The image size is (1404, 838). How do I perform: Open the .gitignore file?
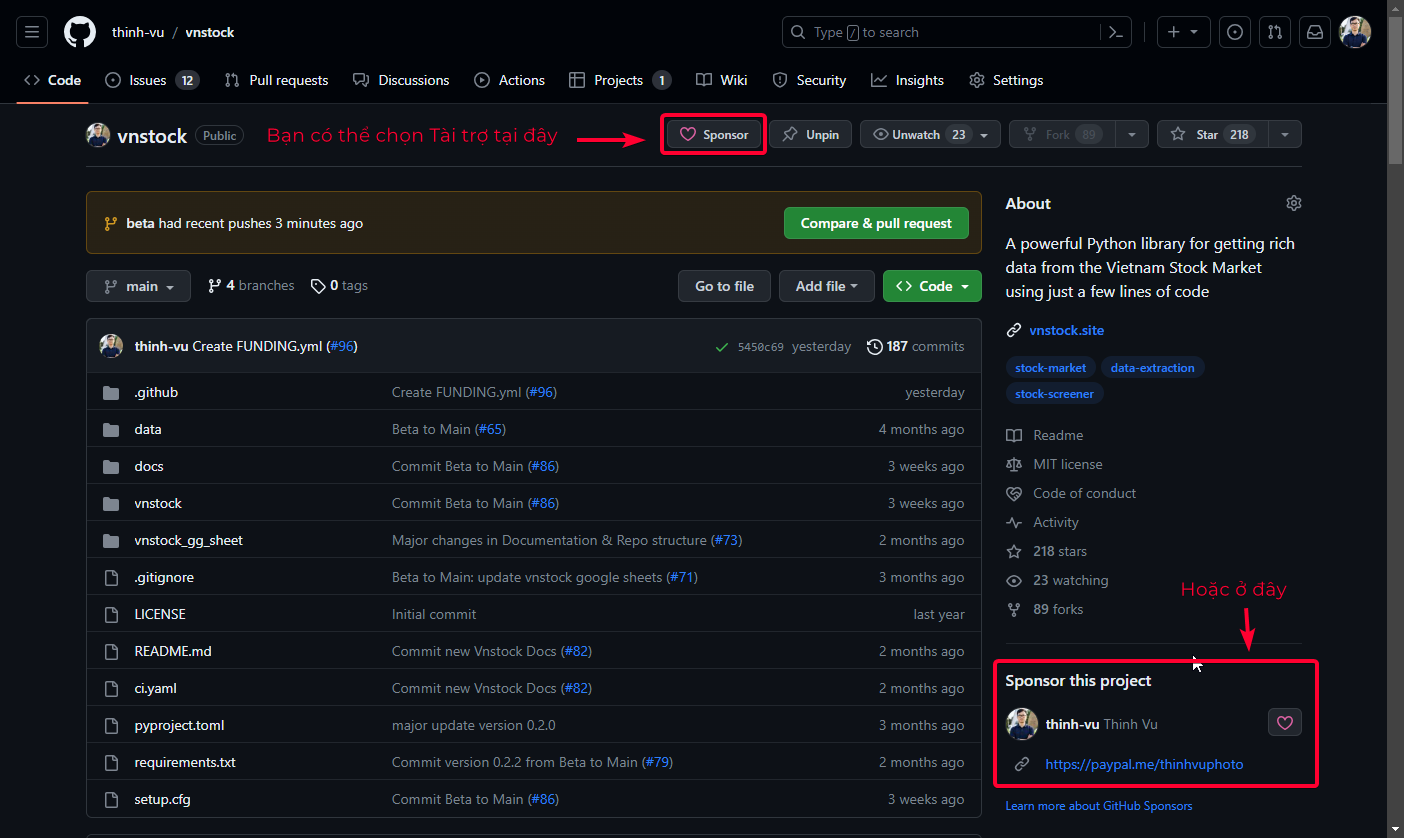(164, 577)
